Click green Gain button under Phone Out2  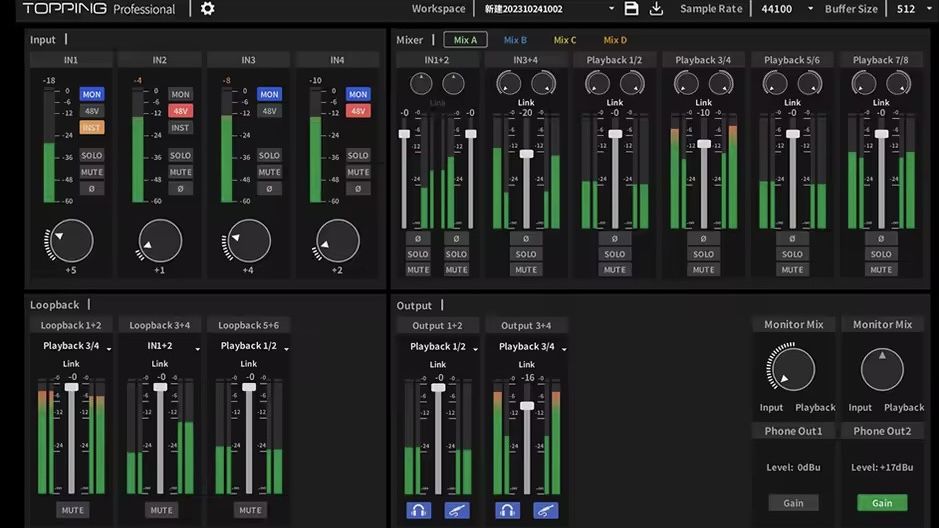tap(882, 503)
